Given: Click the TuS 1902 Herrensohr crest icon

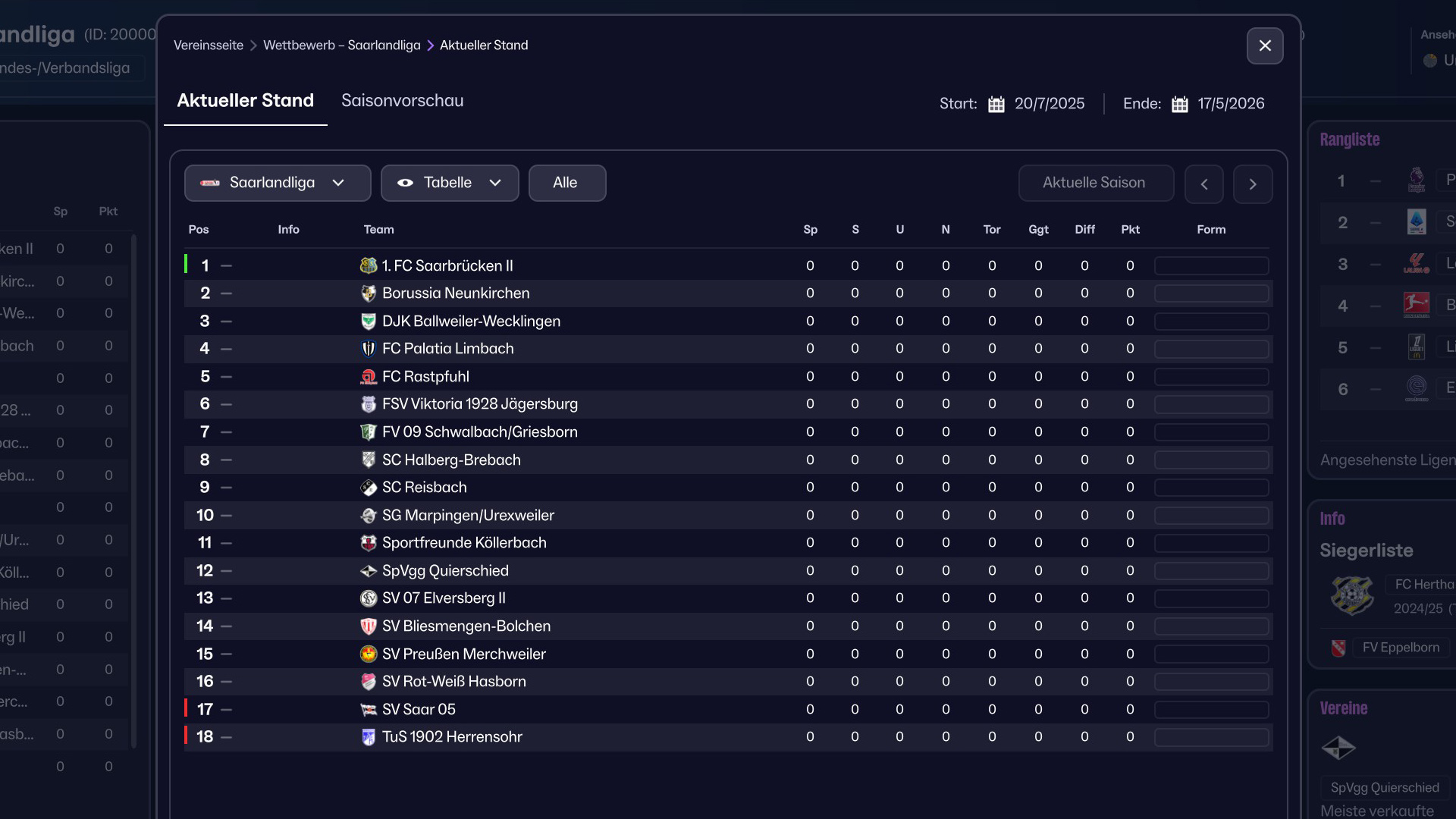Looking at the screenshot, I should click(369, 737).
